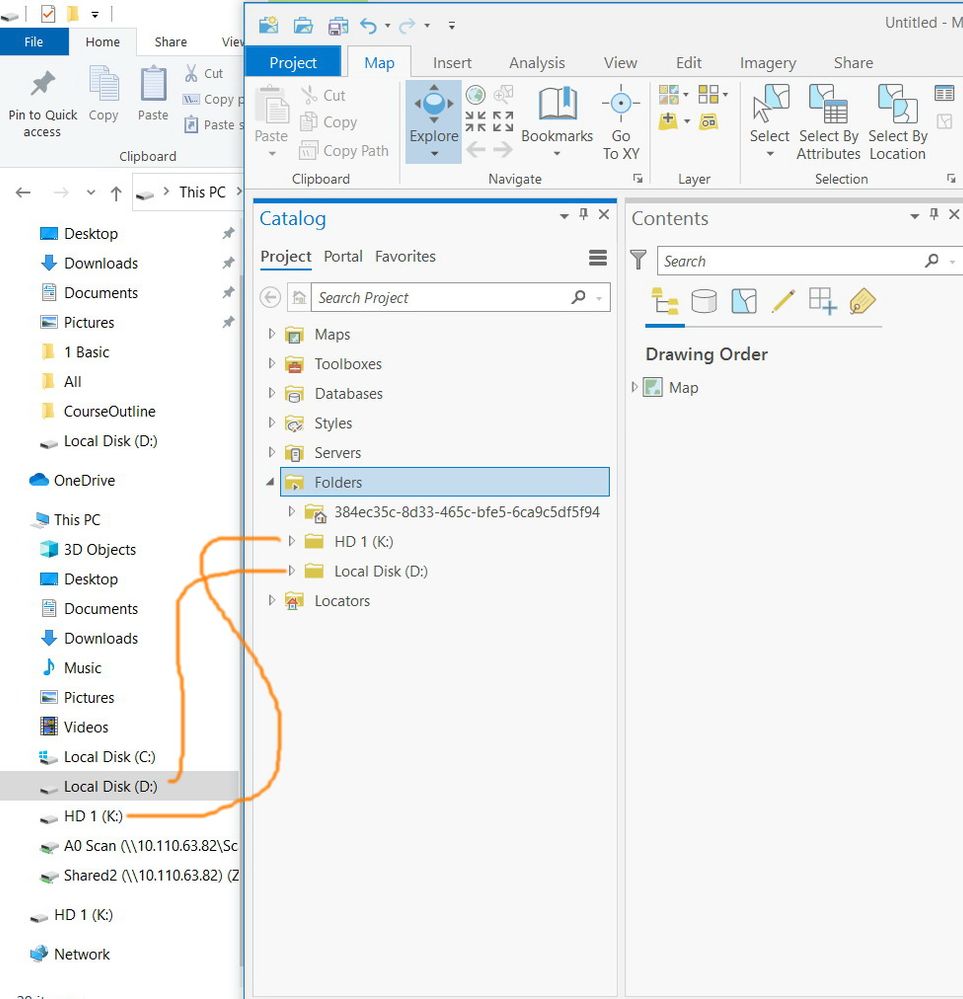This screenshot has height=999, width=963.
Task: Click the Attributes icon in Selection group
Action: pos(944,94)
